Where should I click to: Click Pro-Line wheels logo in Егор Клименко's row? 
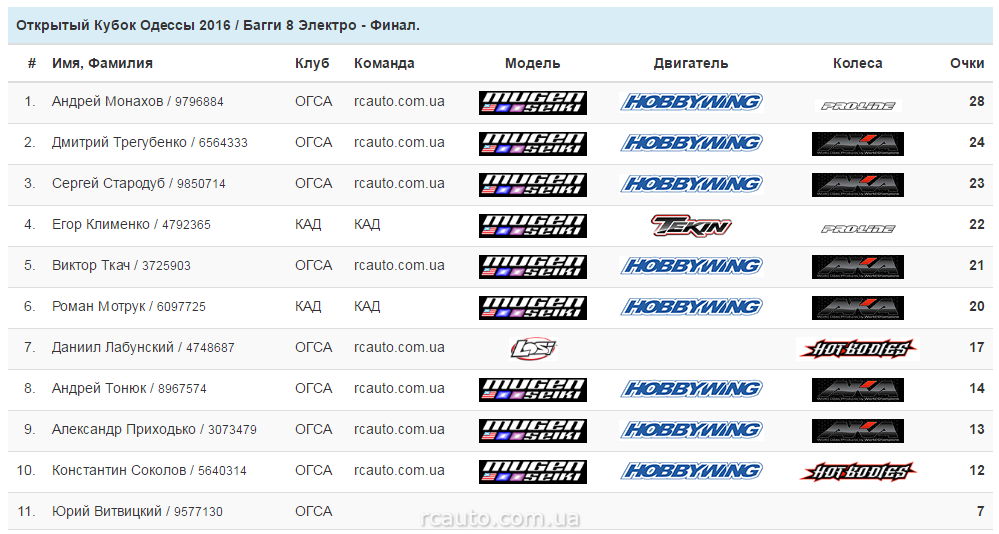coord(857,227)
